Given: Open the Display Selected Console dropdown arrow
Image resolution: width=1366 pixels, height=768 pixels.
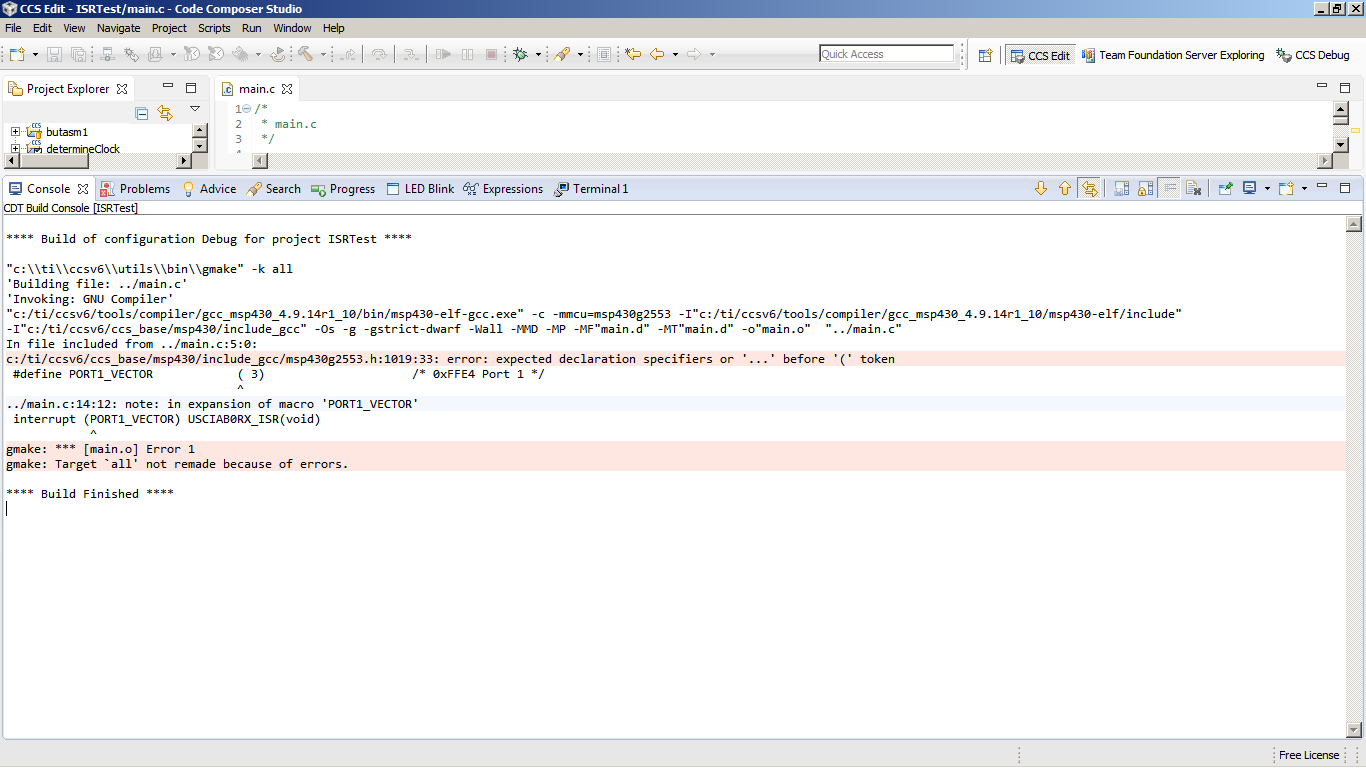Looking at the screenshot, I should (x=1267, y=188).
